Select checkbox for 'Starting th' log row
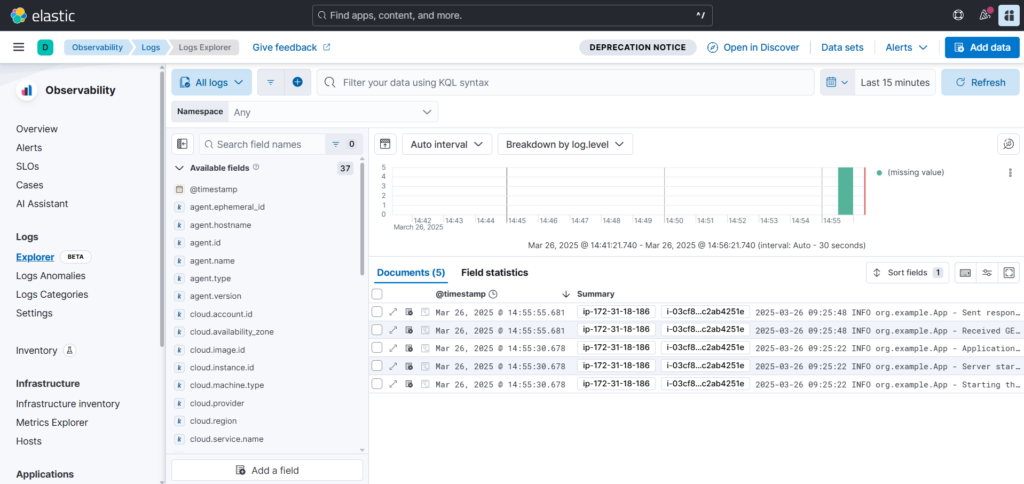The width and height of the screenshot is (1024, 484). (x=377, y=384)
